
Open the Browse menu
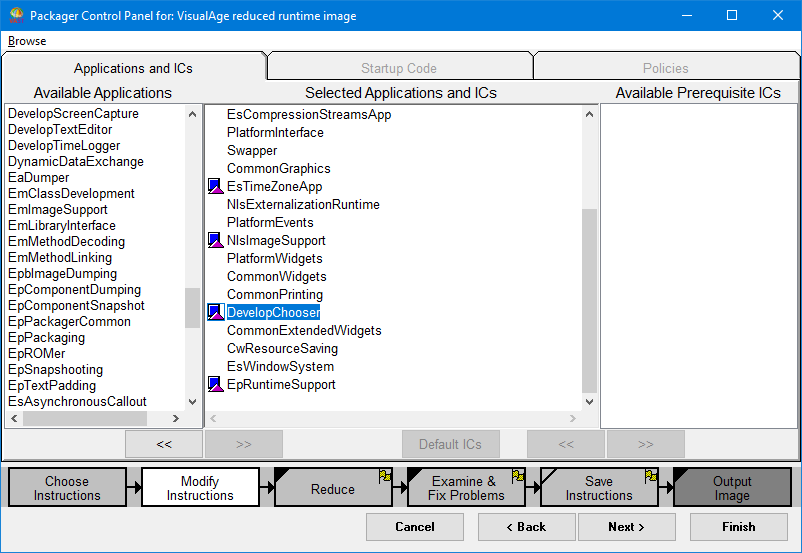tap(27, 41)
